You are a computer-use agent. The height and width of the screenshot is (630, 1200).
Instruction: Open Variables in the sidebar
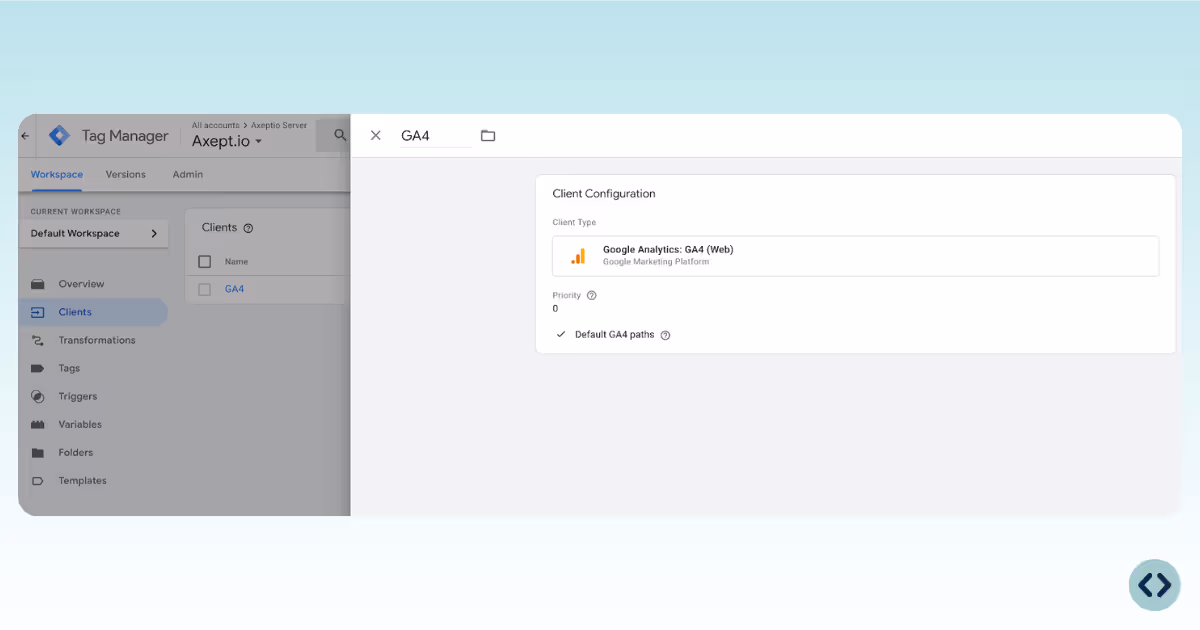point(80,424)
